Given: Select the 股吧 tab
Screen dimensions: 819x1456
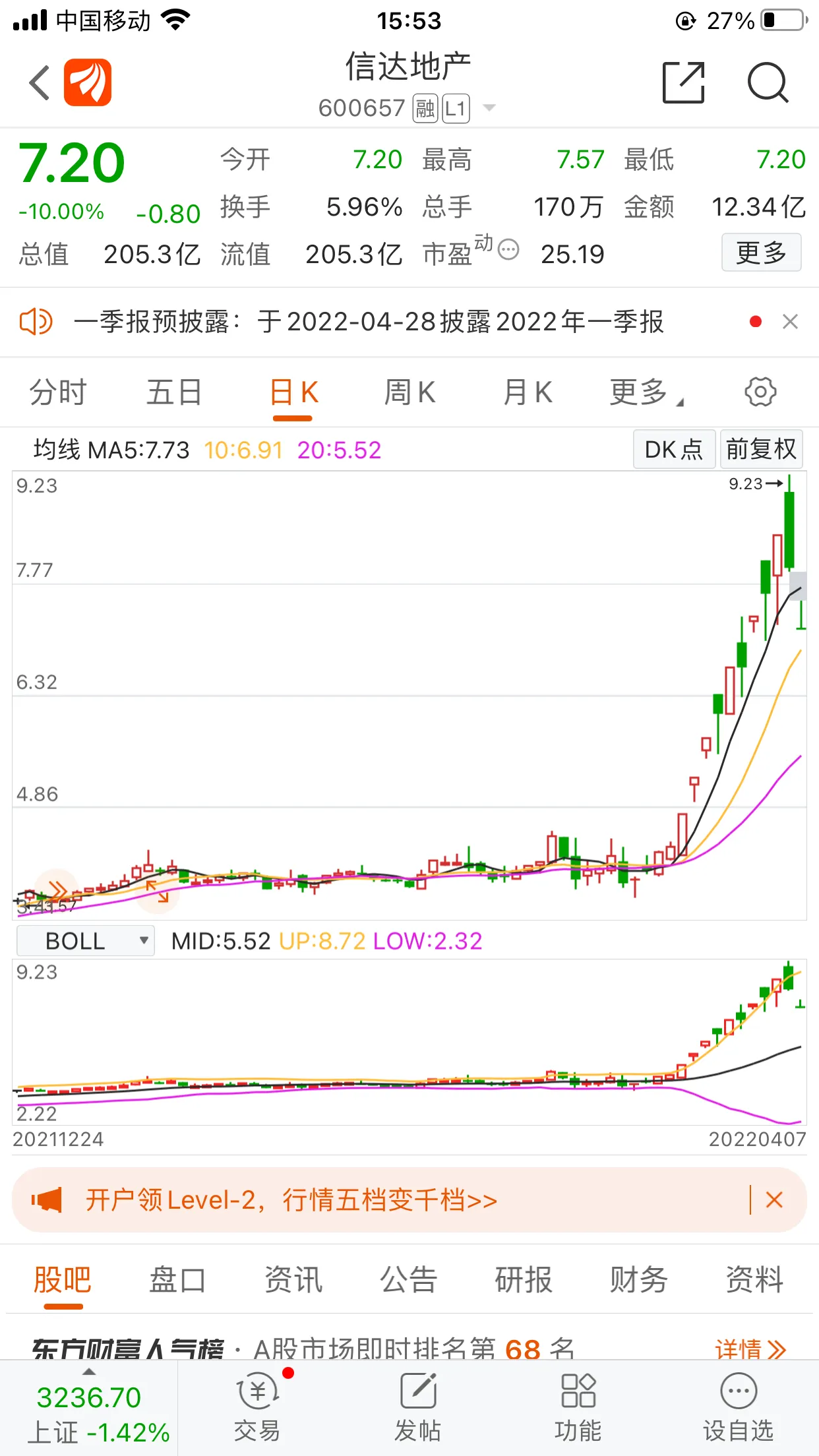Looking at the screenshot, I should tap(63, 1280).
